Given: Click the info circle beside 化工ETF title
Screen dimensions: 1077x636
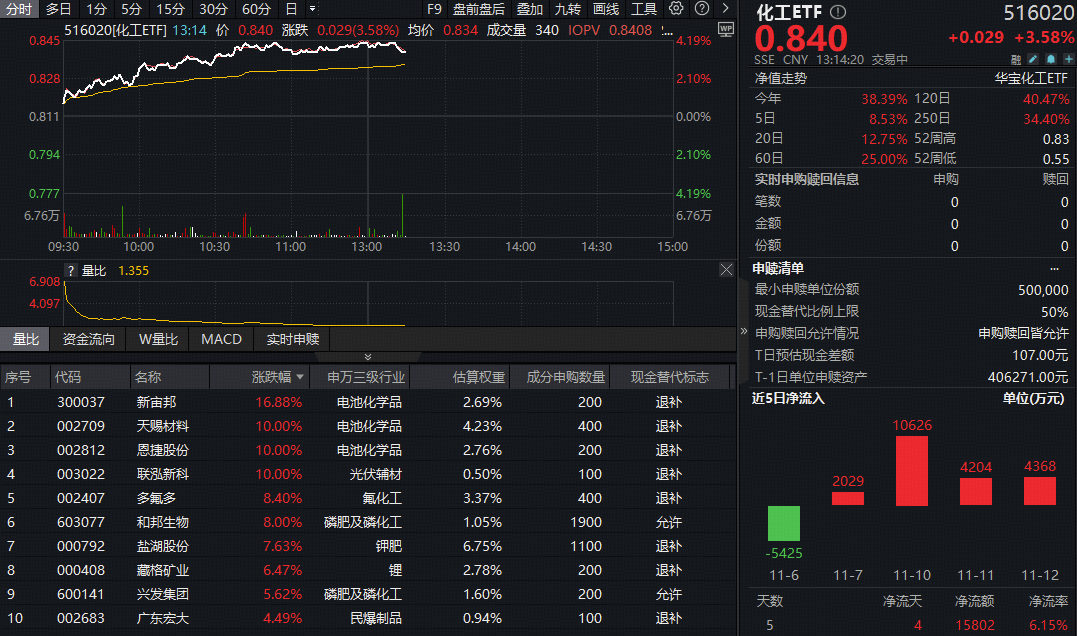Looking at the screenshot, I should pyautogui.click(x=838, y=12).
